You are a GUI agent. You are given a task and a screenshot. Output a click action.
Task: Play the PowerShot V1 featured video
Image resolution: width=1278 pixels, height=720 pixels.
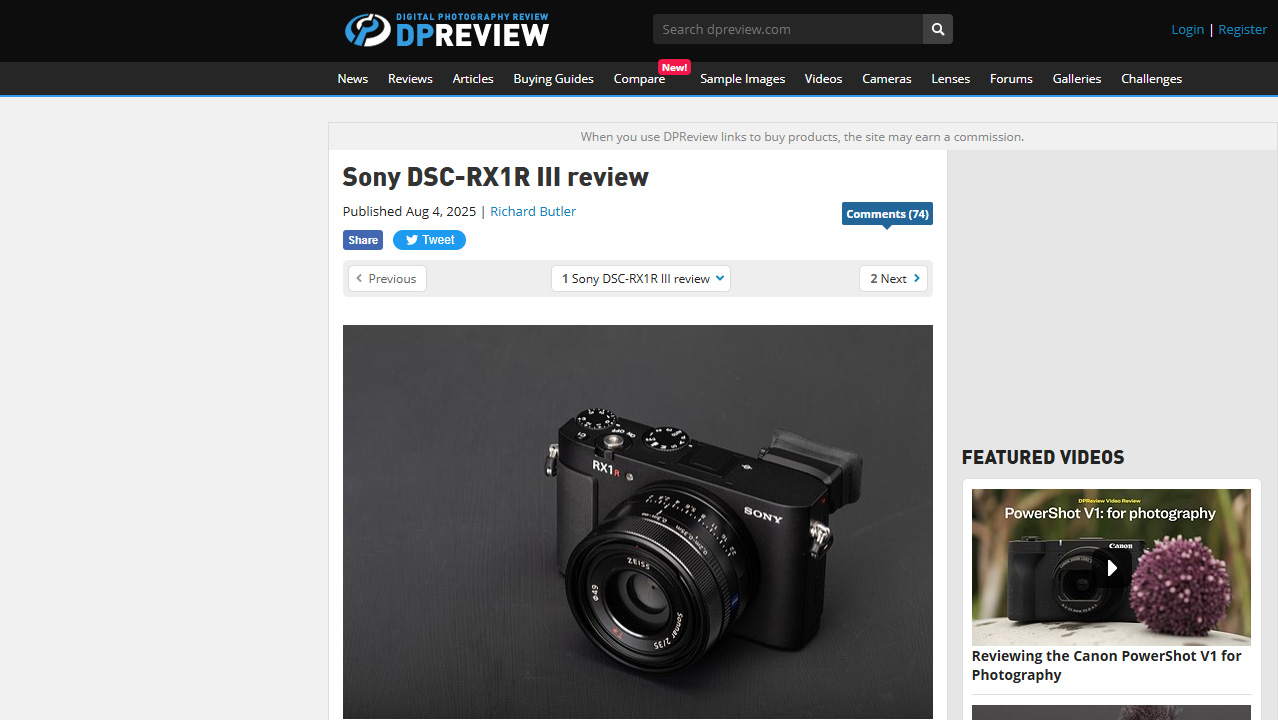1111,567
